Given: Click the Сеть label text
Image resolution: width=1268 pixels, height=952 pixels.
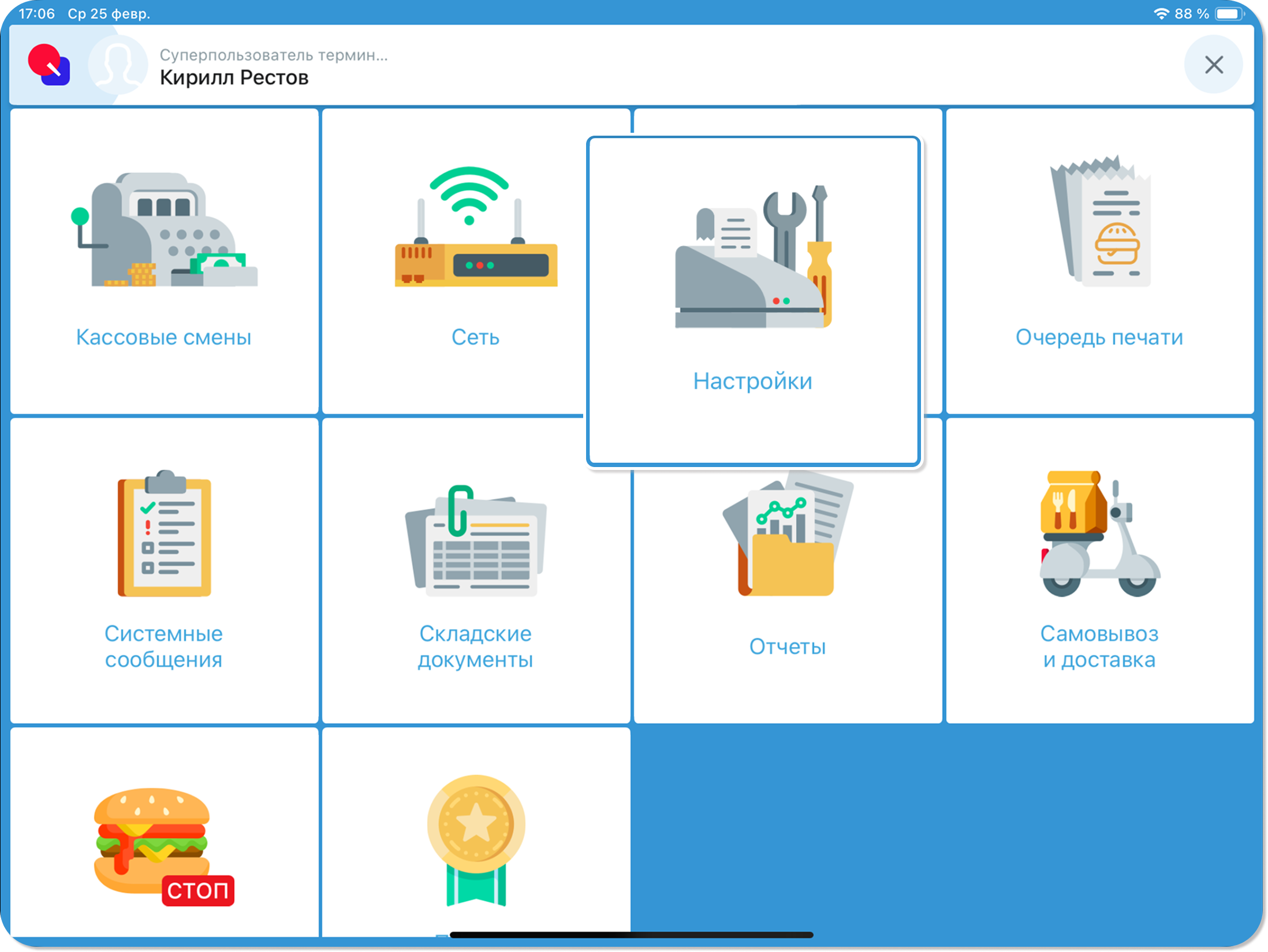Looking at the screenshot, I should pos(475,337).
